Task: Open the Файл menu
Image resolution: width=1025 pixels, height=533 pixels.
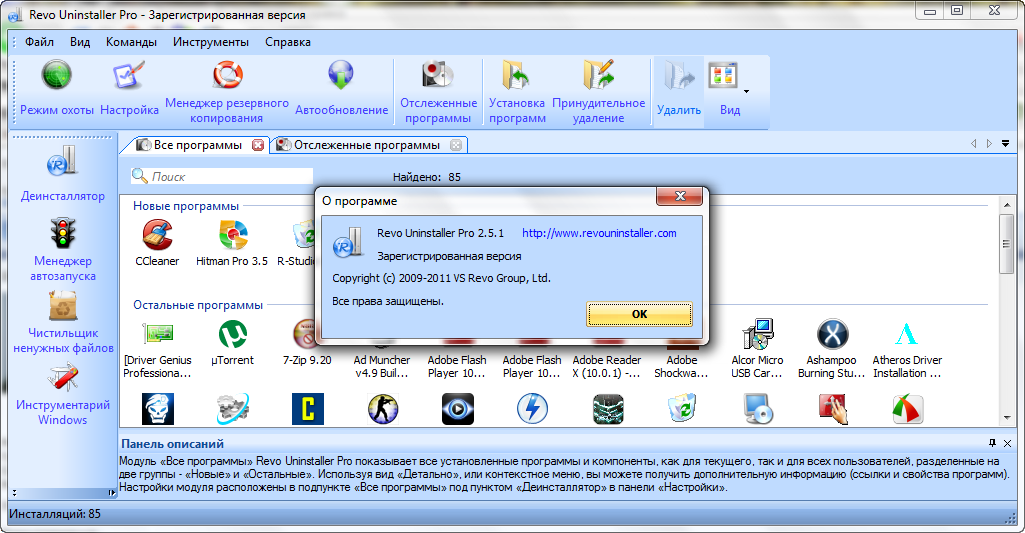Action: [x=39, y=42]
